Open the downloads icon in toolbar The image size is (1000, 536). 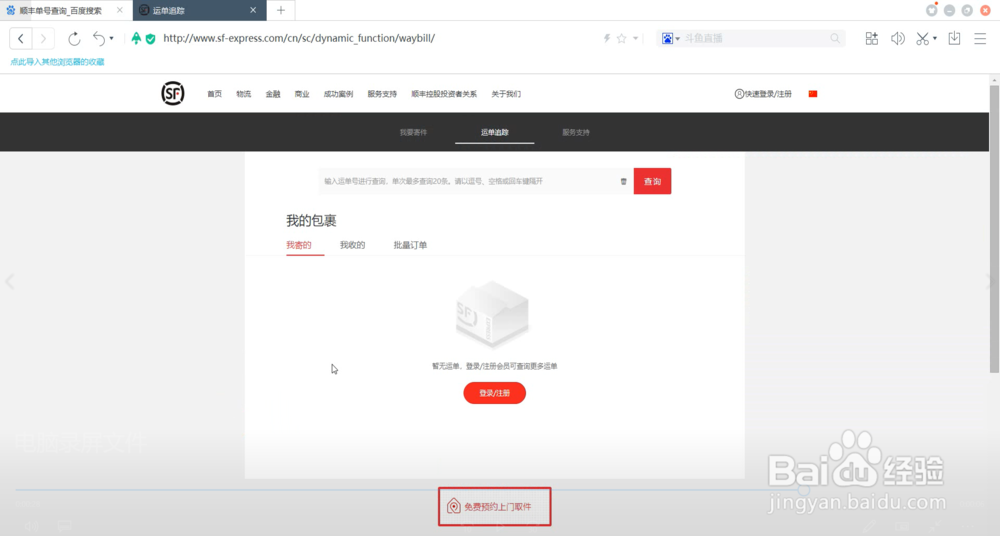(954, 38)
